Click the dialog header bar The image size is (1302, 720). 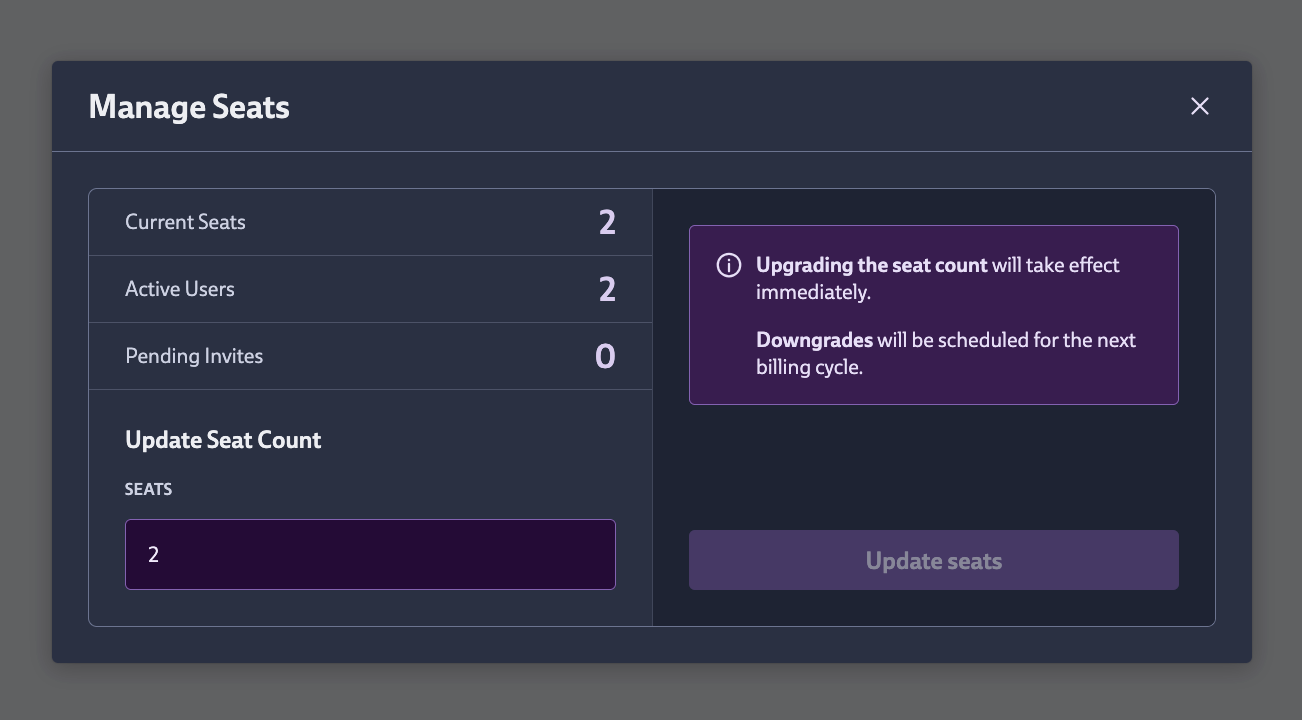(651, 106)
